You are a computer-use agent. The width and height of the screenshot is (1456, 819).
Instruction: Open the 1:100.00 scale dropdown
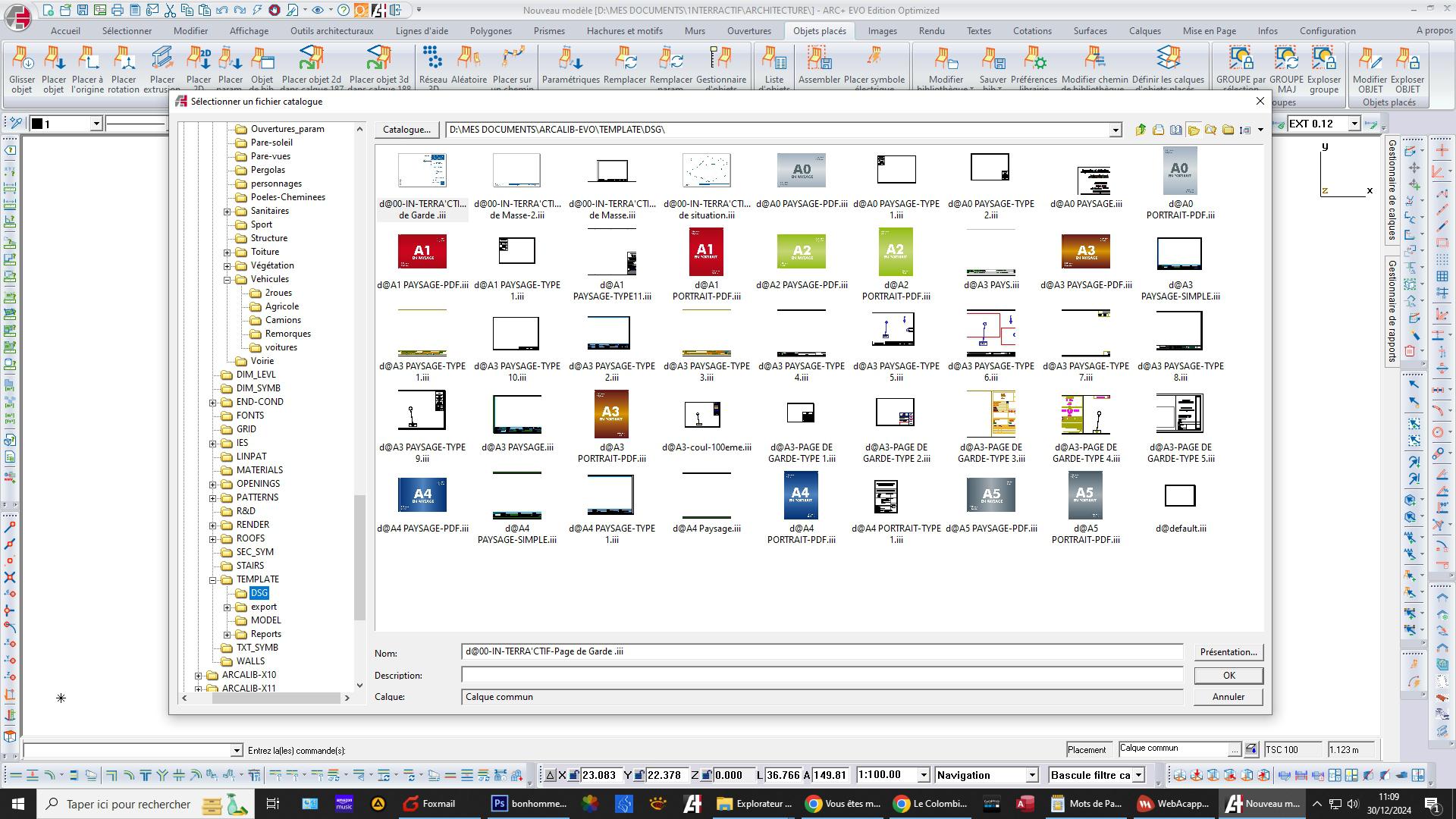[924, 775]
